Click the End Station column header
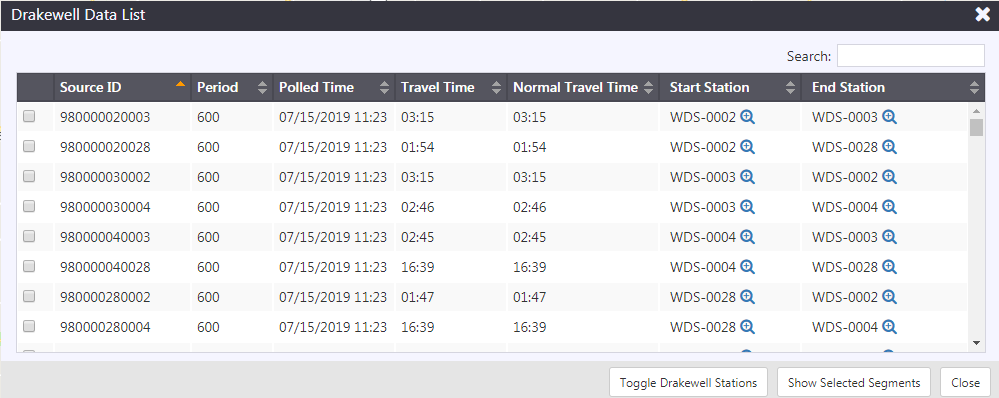Image resolution: width=999 pixels, height=398 pixels. 893,87
